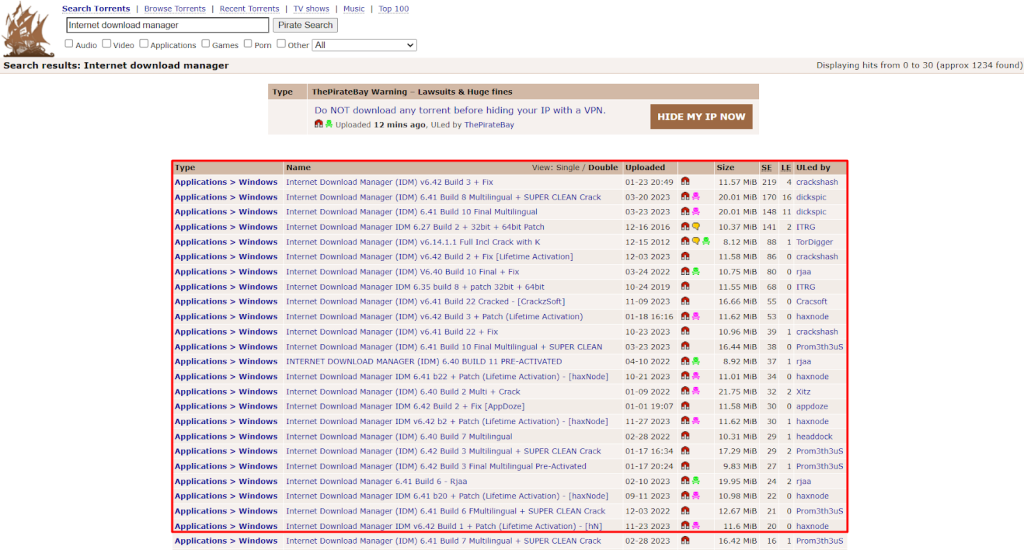Sort results by Name column header

[298, 168]
